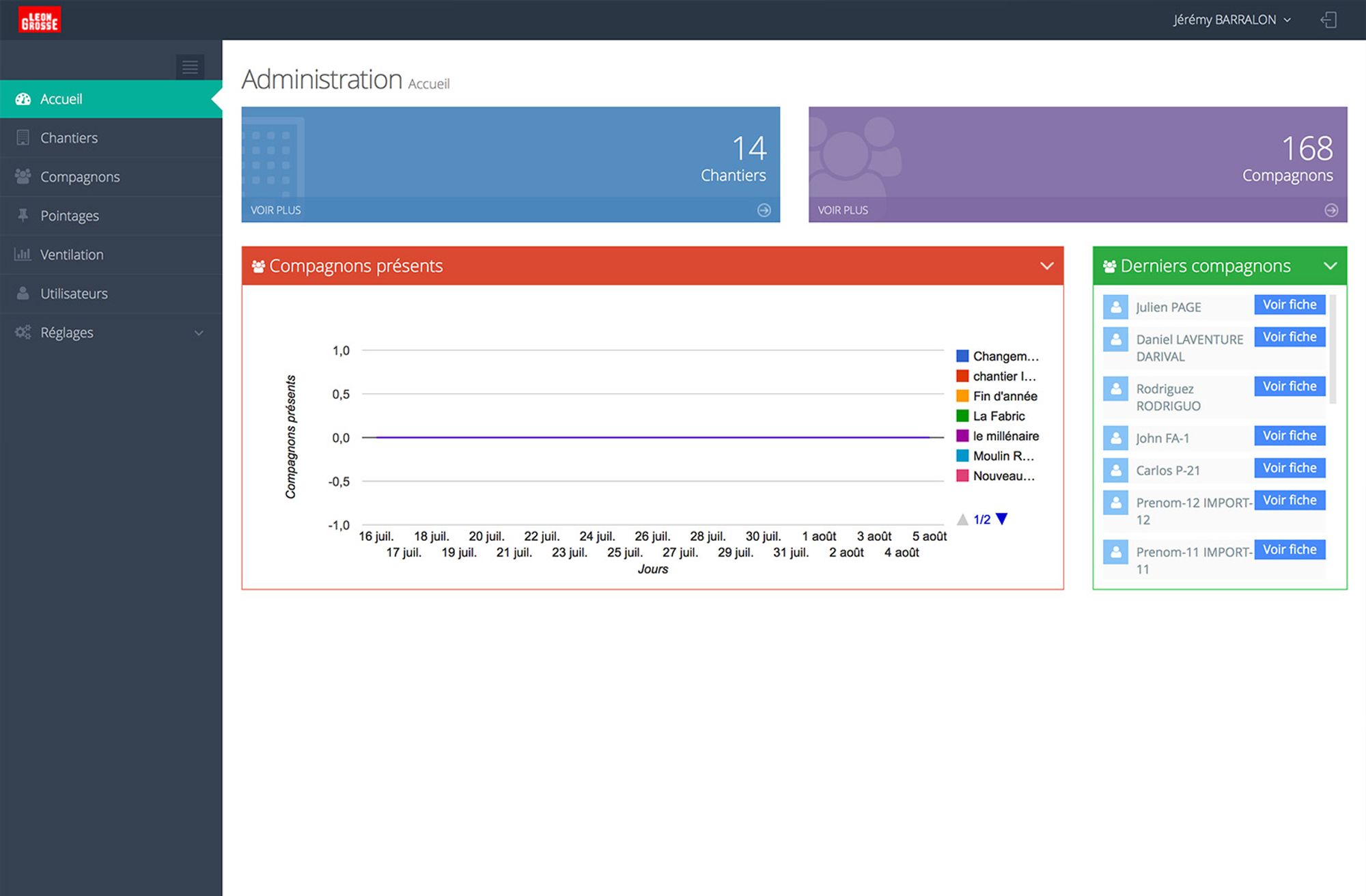This screenshot has width=1366, height=896.
Task: Click arrow icon on Compagnons card footer
Action: [x=1330, y=210]
